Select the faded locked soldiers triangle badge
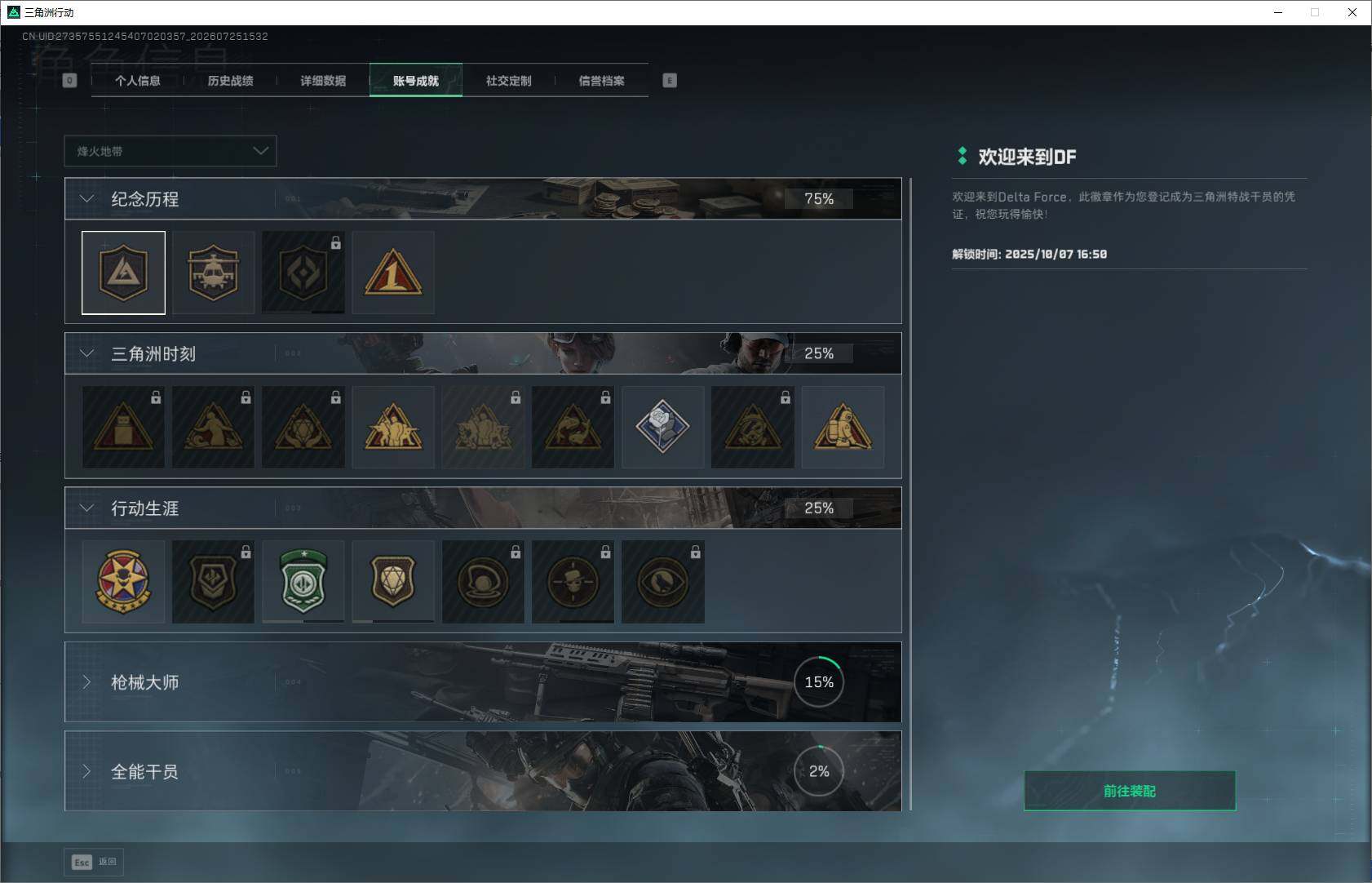 pos(483,427)
